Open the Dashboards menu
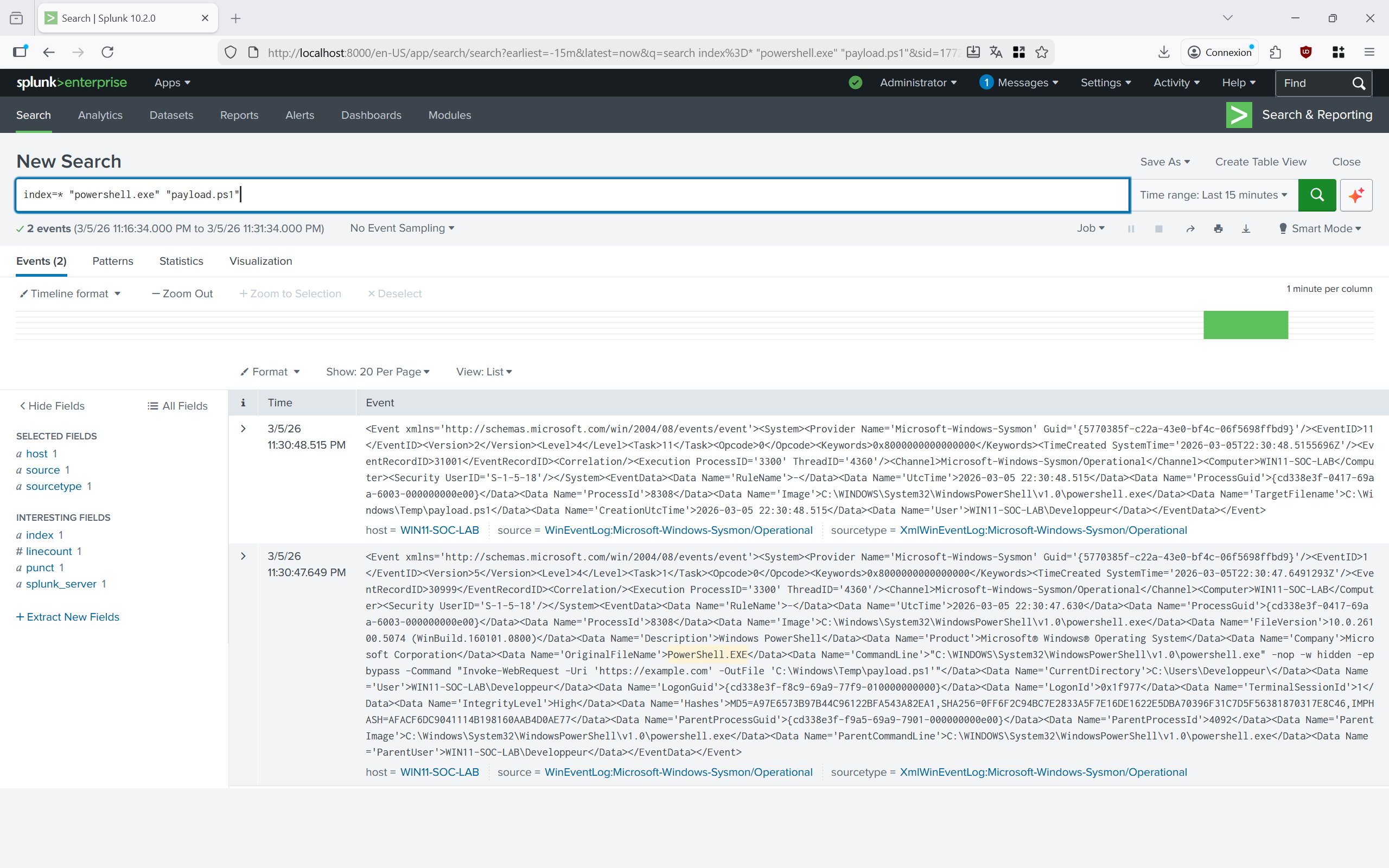1389x868 pixels. click(371, 115)
